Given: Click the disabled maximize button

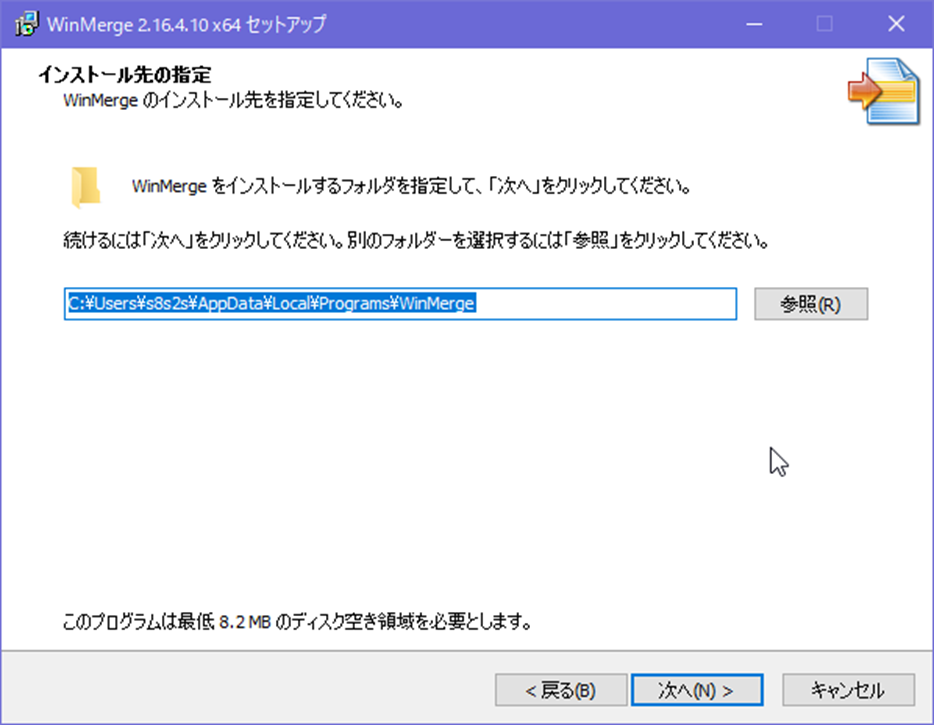Looking at the screenshot, I should [825, 24].
